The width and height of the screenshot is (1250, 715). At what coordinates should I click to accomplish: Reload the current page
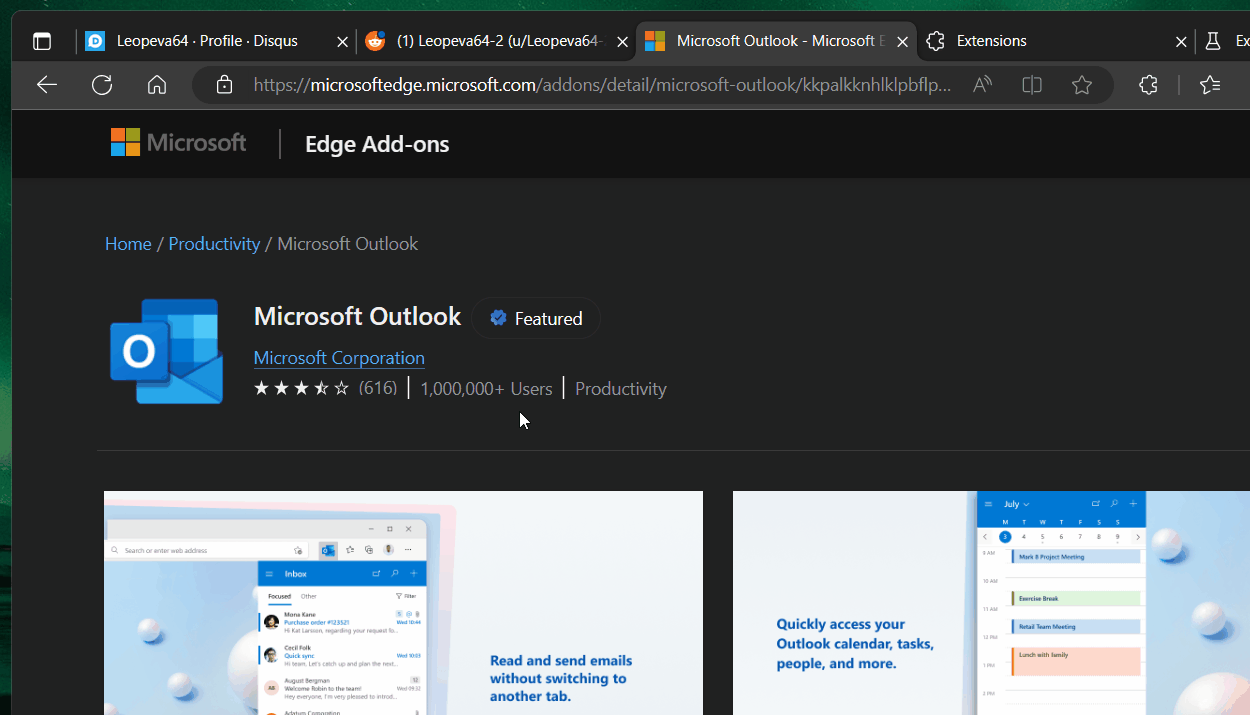[x=101, y=85]
